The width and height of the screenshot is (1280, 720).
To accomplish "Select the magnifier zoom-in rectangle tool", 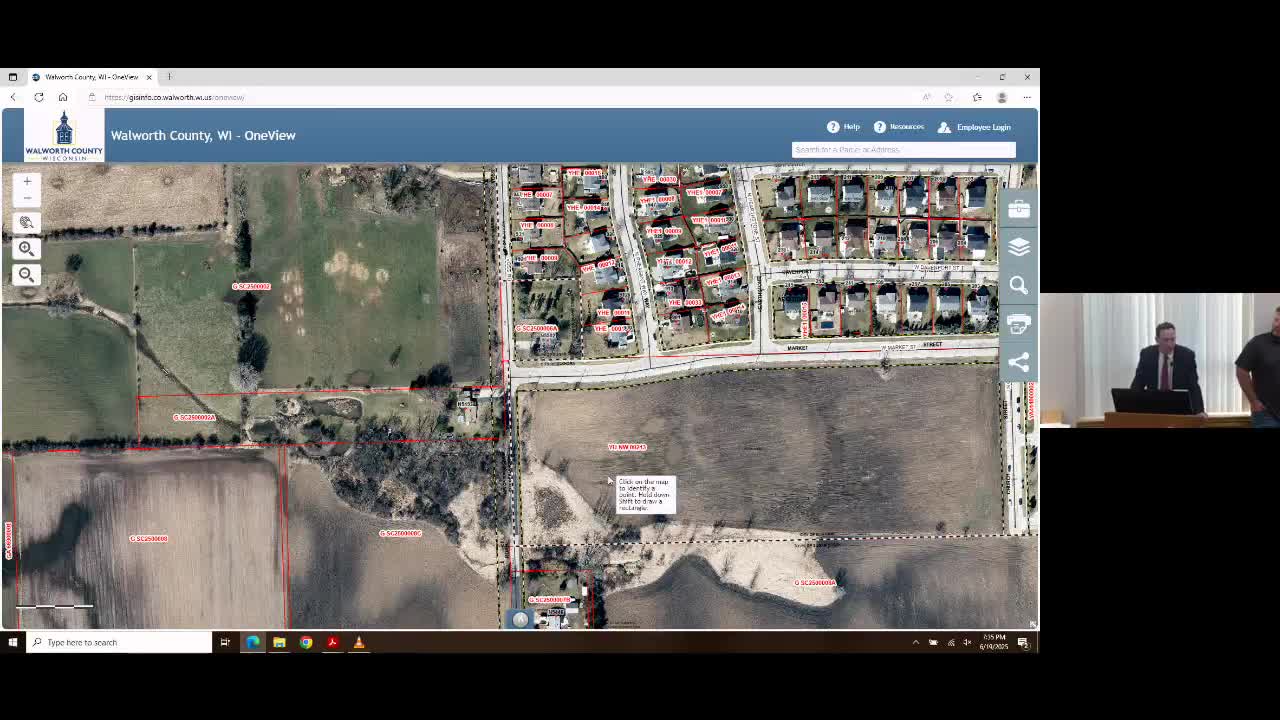I will coord(26,249).
